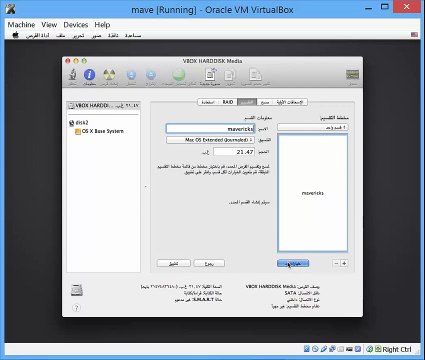
Task: Open the partition layout dropdown
Action: [x=313, y=127]
